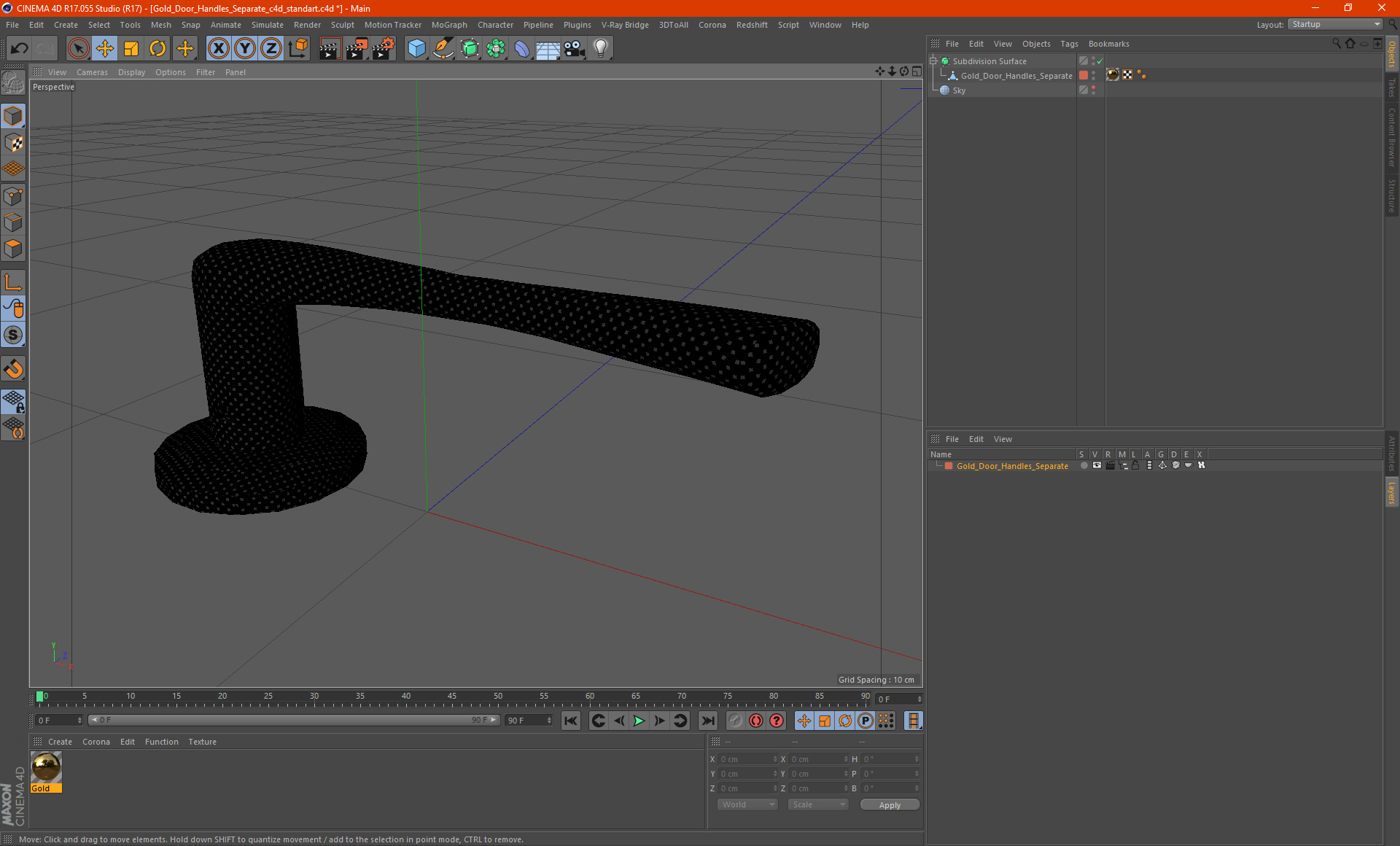This screenshot has width=1400, height=846.
Task: Open the Array modeling objects icon
Action: 496,48
